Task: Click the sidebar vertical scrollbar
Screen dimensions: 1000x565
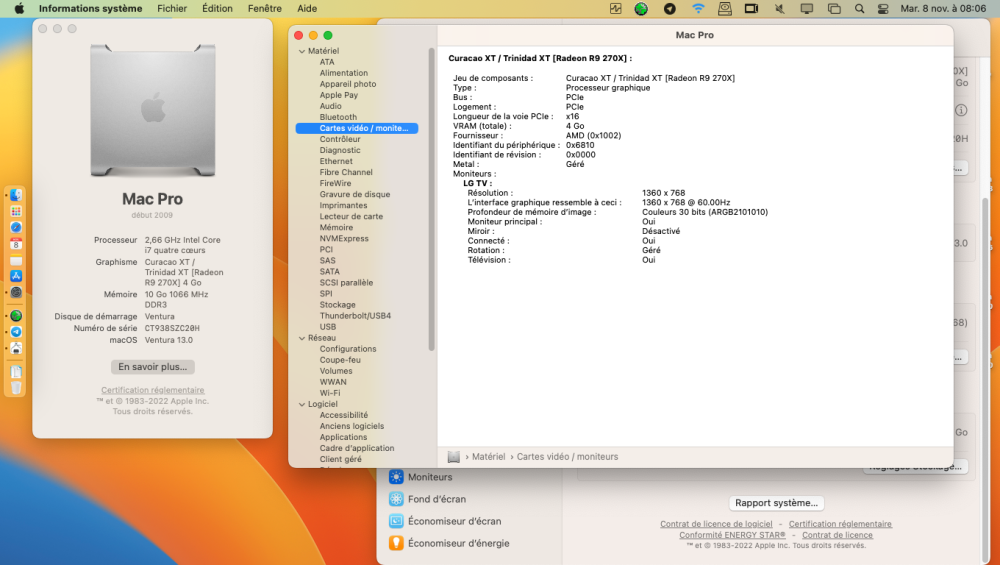Action: (432, 199)
